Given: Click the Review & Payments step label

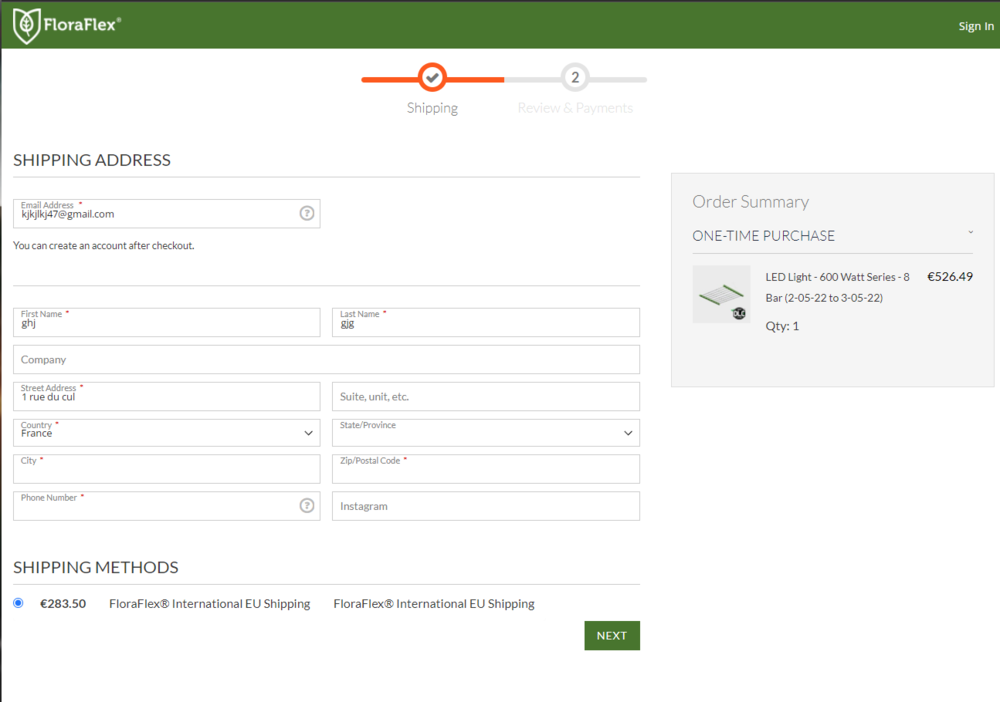Looking at the screenshot, I should point(575,108).
